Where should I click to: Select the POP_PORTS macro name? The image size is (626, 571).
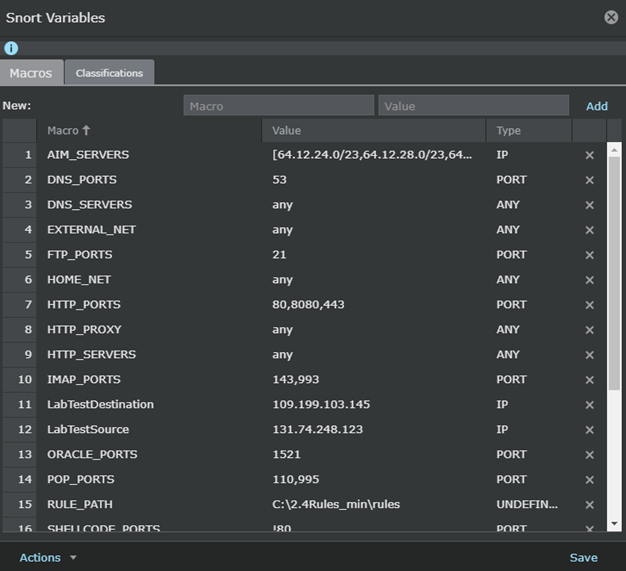[x=81, y=479]
